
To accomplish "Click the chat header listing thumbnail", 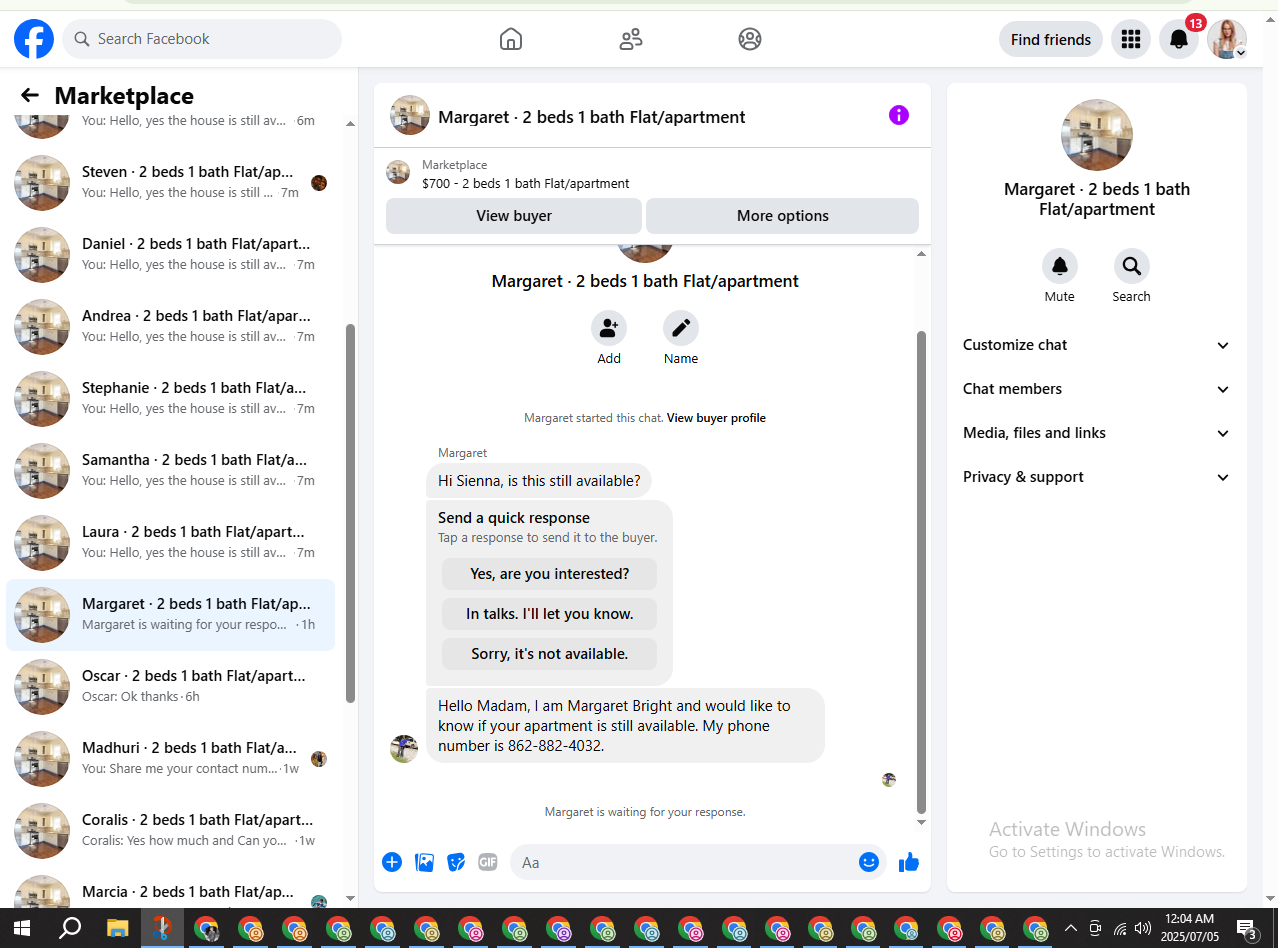I will (410, 115).
